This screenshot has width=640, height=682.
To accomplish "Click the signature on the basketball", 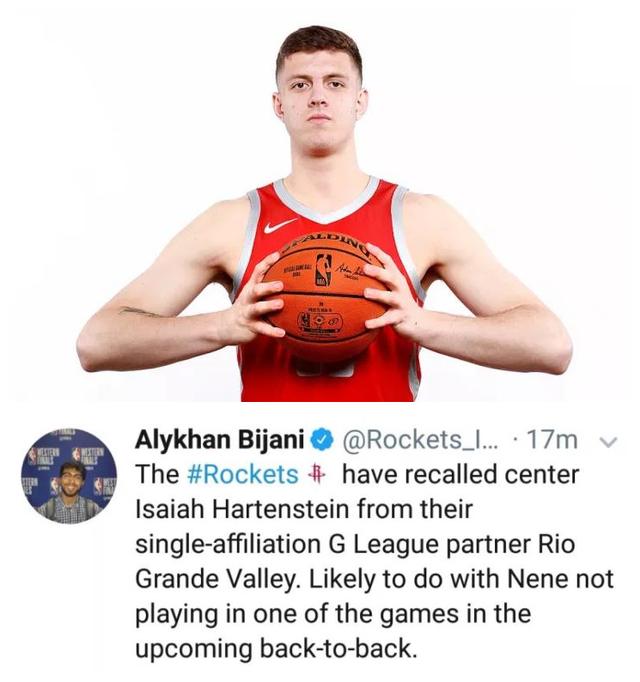I will point(348,270).
